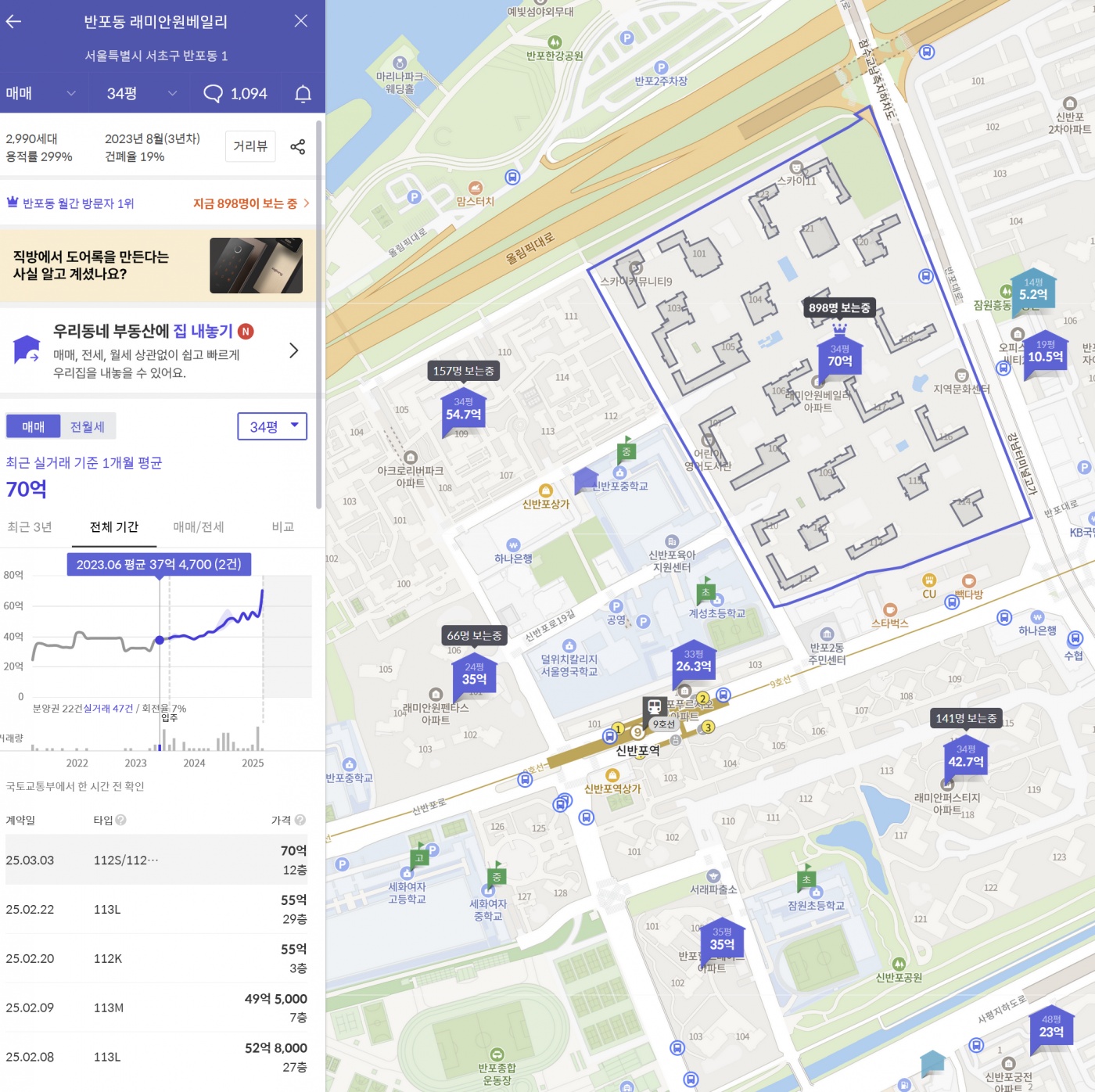Toggle to 매매 in the sale/rent switch

pyautogui.click(x=33, y=426)
